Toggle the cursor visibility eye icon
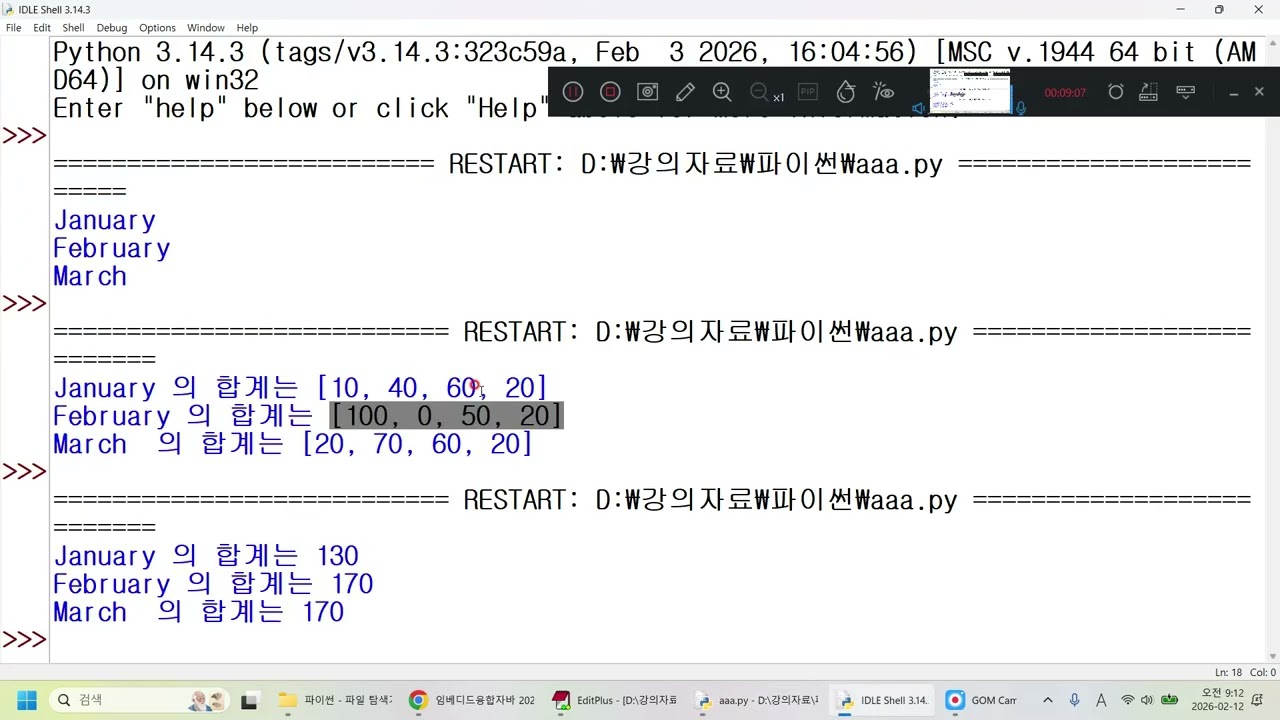This screenshot has height=720, width=1280. (x=883, y=92)
